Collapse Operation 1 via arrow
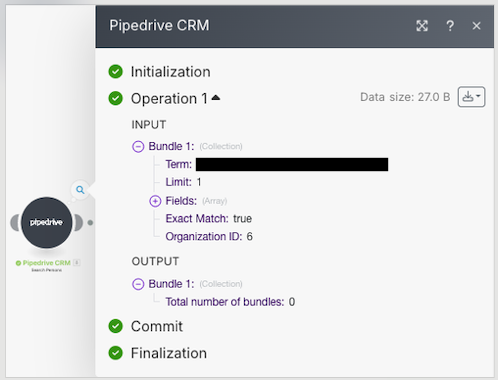Viewport: 498px width, 380px height. (216, 97)
